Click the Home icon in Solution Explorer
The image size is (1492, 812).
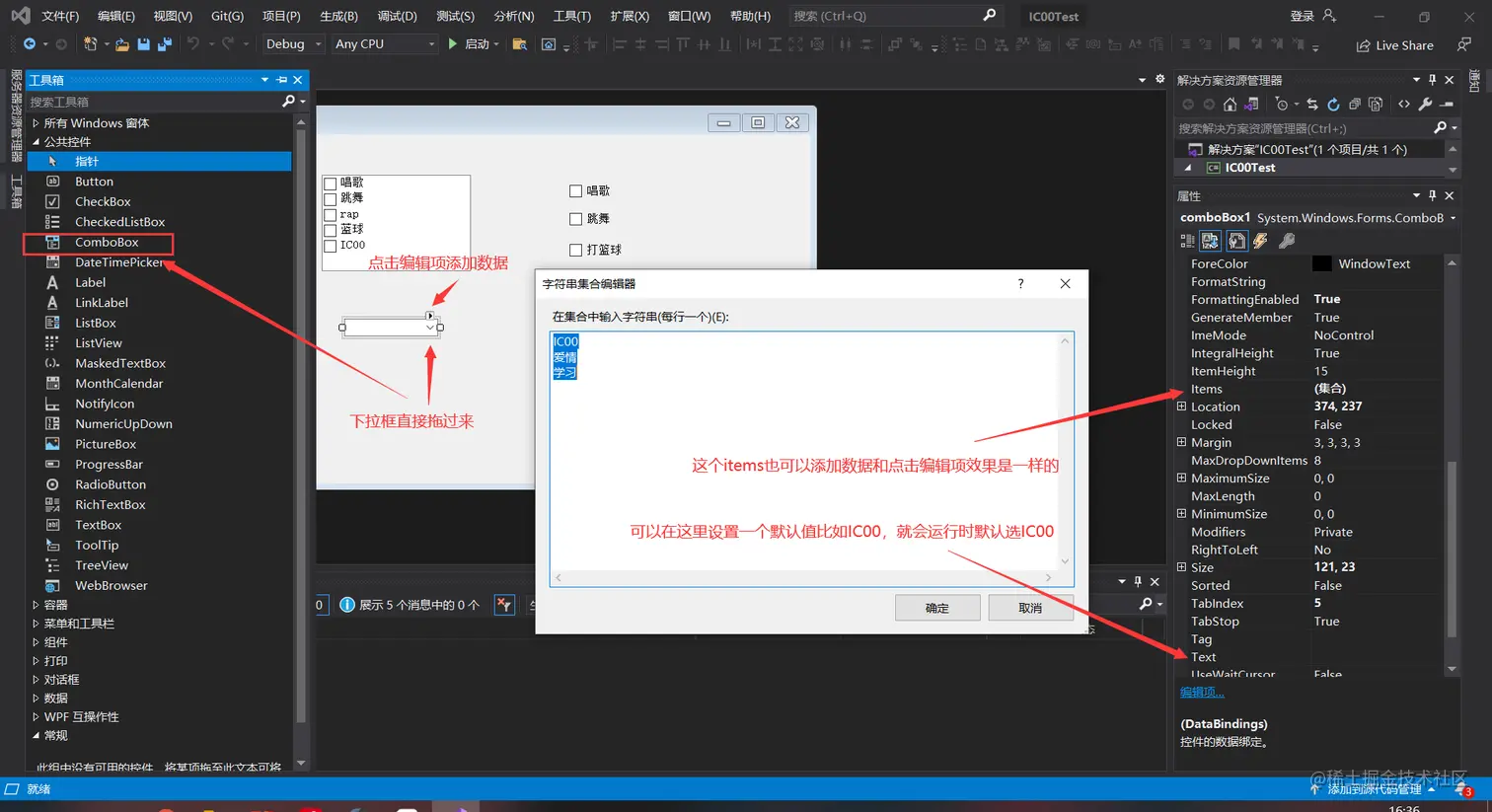click(x=1230, y=104)
